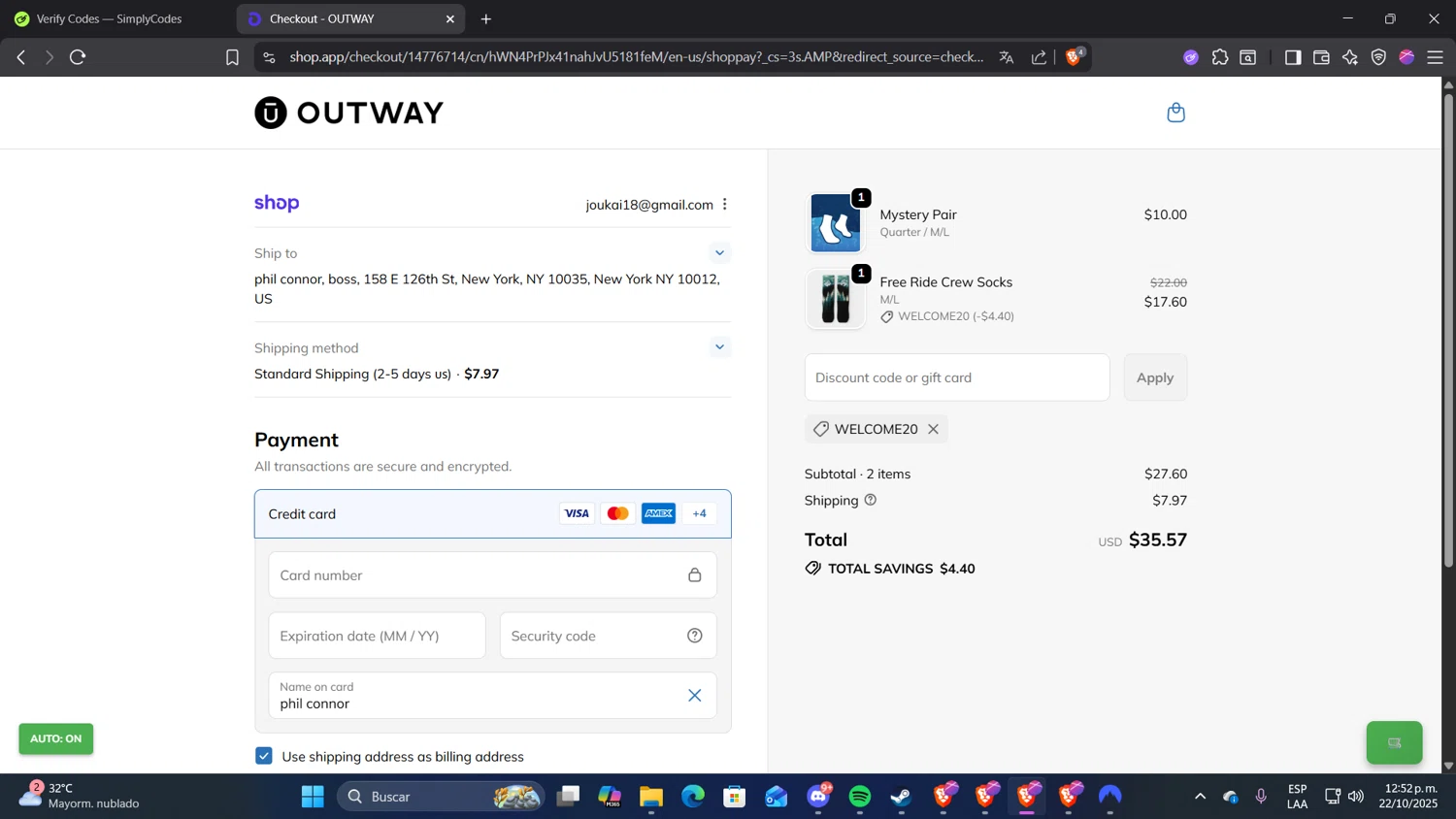Click the Mastercard icon

(617, 513)
